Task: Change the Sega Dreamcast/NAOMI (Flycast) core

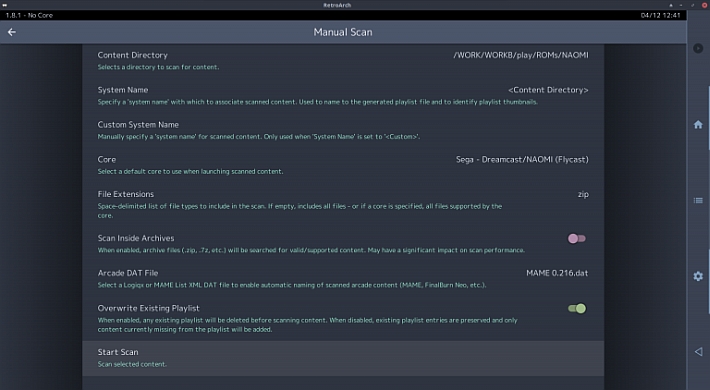Action: click(x=522, y=159)
